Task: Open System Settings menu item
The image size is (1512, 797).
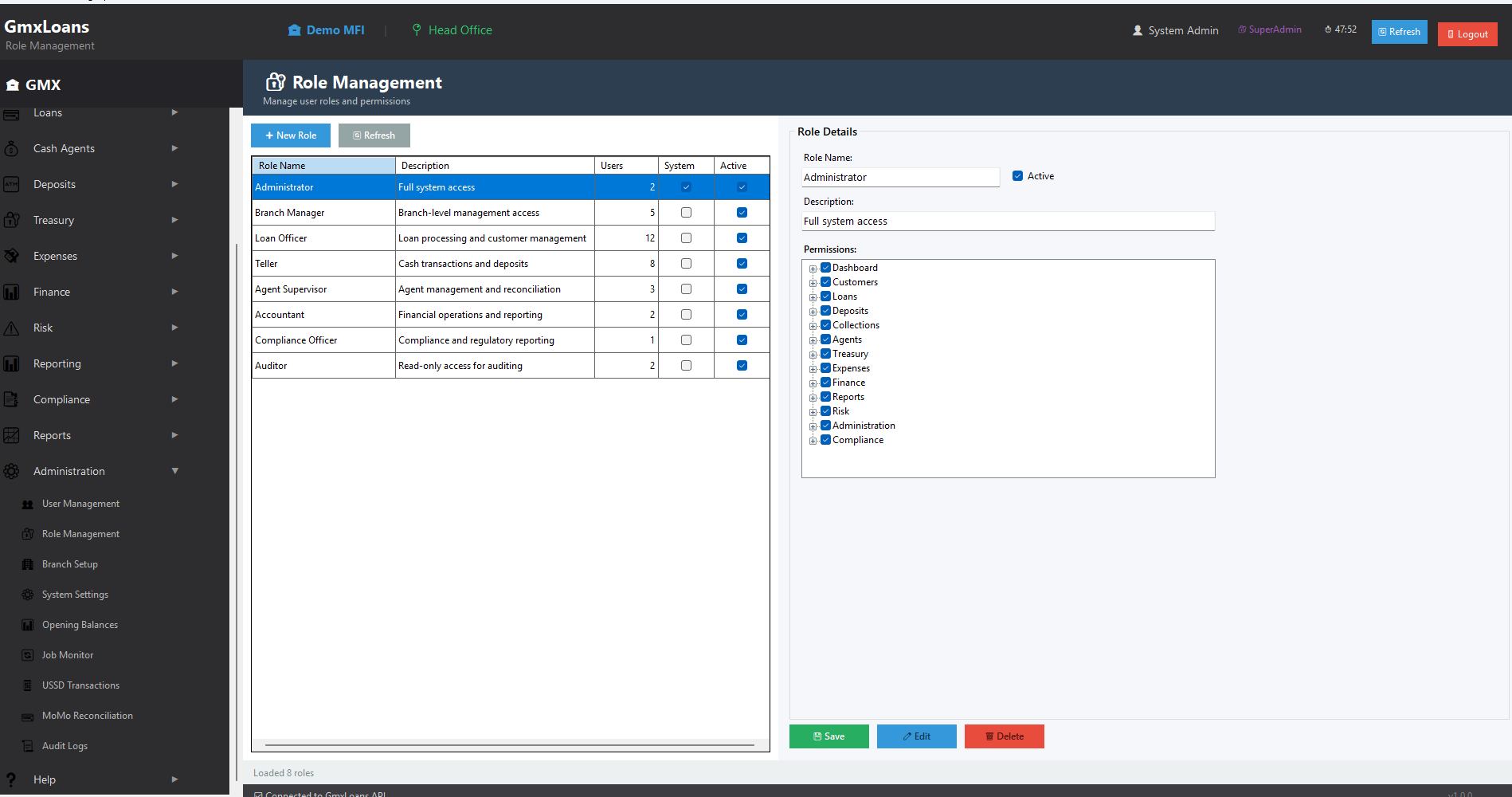Action: pyautogui.click(x=75, y=595)
